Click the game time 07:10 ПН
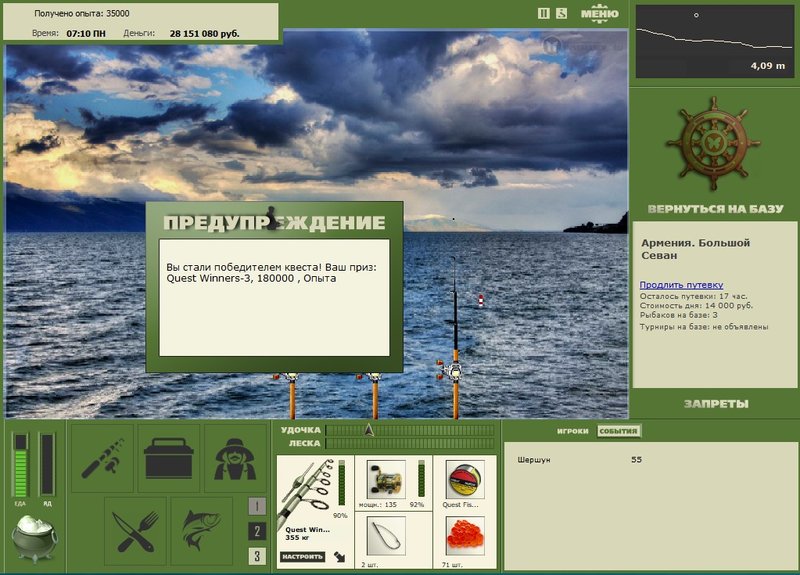The height and width of the screenshot is (575, 800). point(86,34)
